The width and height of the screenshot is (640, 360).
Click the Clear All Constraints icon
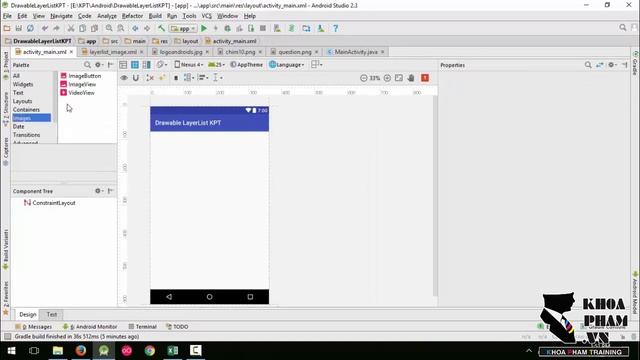pos(150,78)
